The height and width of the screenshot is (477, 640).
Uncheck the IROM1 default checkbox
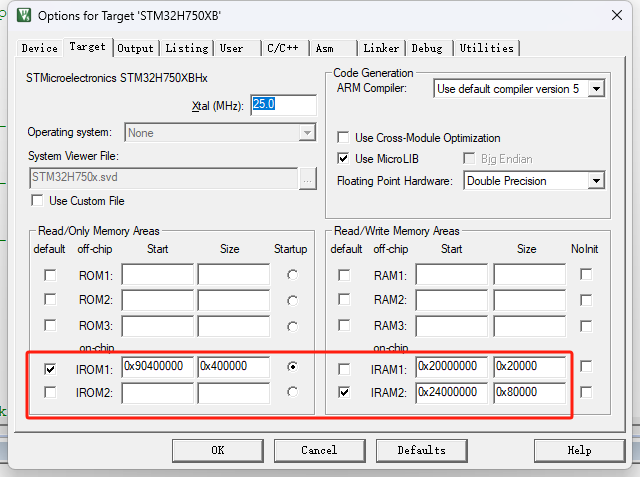tap(50, 367)
